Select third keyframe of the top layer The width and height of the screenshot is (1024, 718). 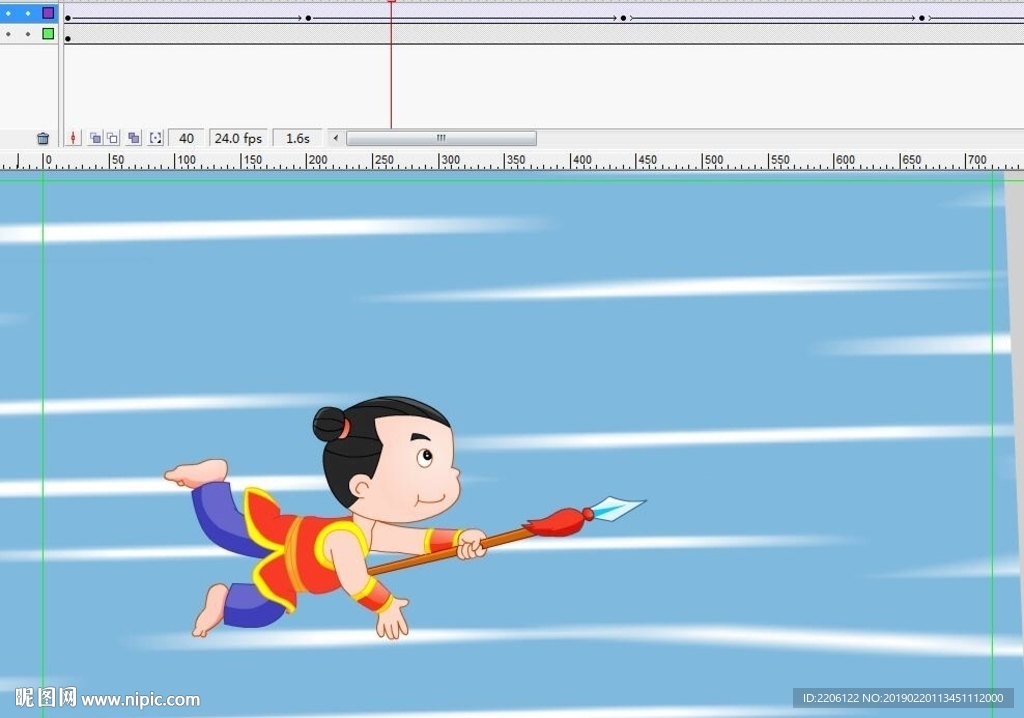[x=623, y=18]
